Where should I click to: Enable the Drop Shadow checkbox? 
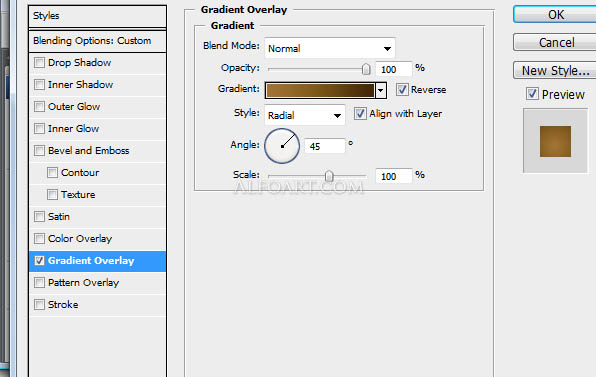pyautogui.click(x=40, y=63)
